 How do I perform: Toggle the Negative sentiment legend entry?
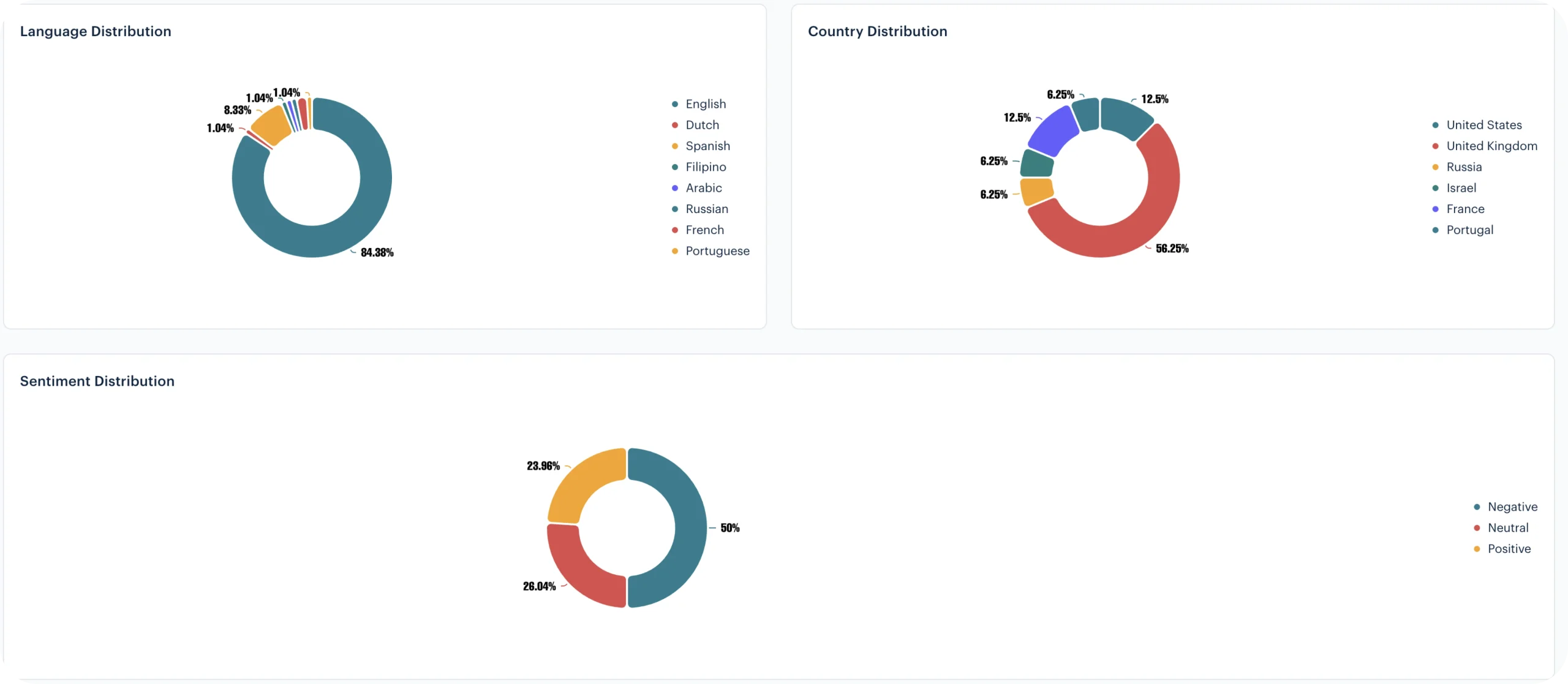pos(1506,507)
